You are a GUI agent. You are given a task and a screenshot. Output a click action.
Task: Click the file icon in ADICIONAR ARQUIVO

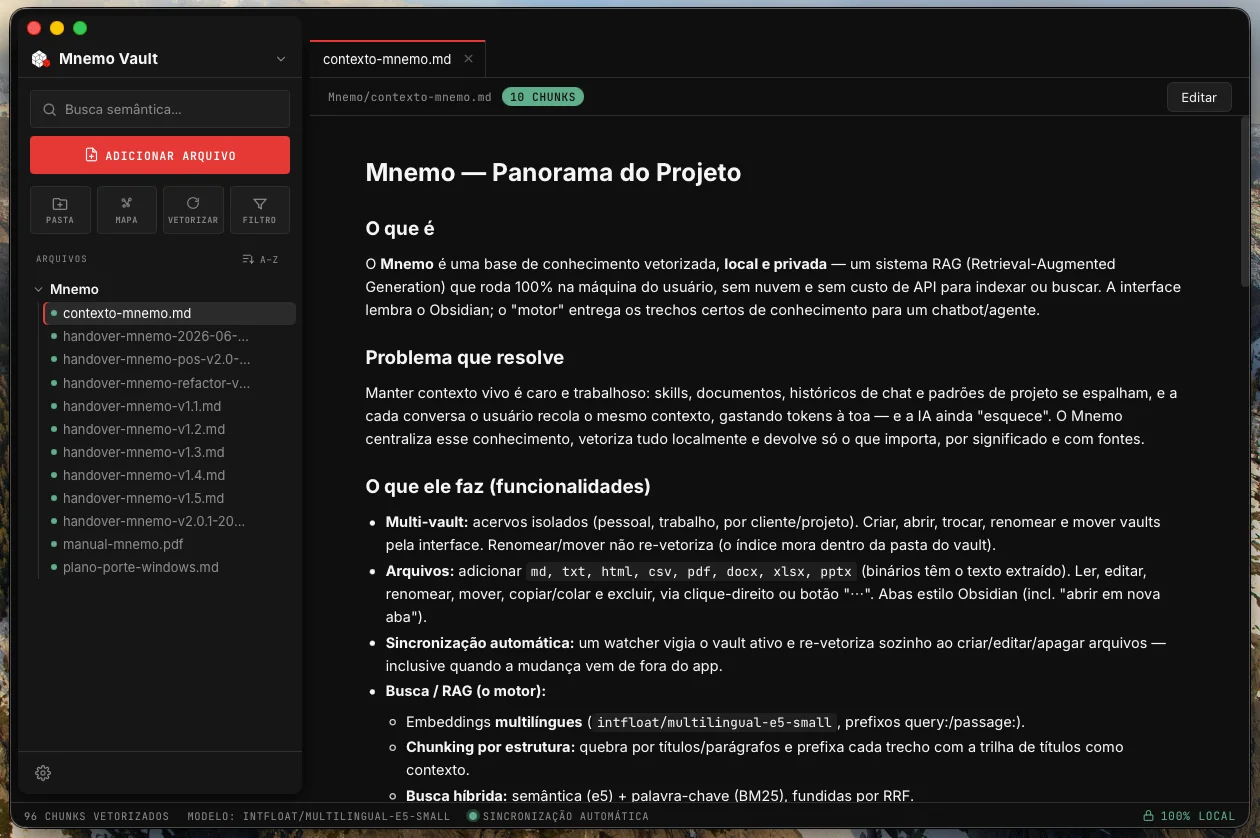click(91, 155)
